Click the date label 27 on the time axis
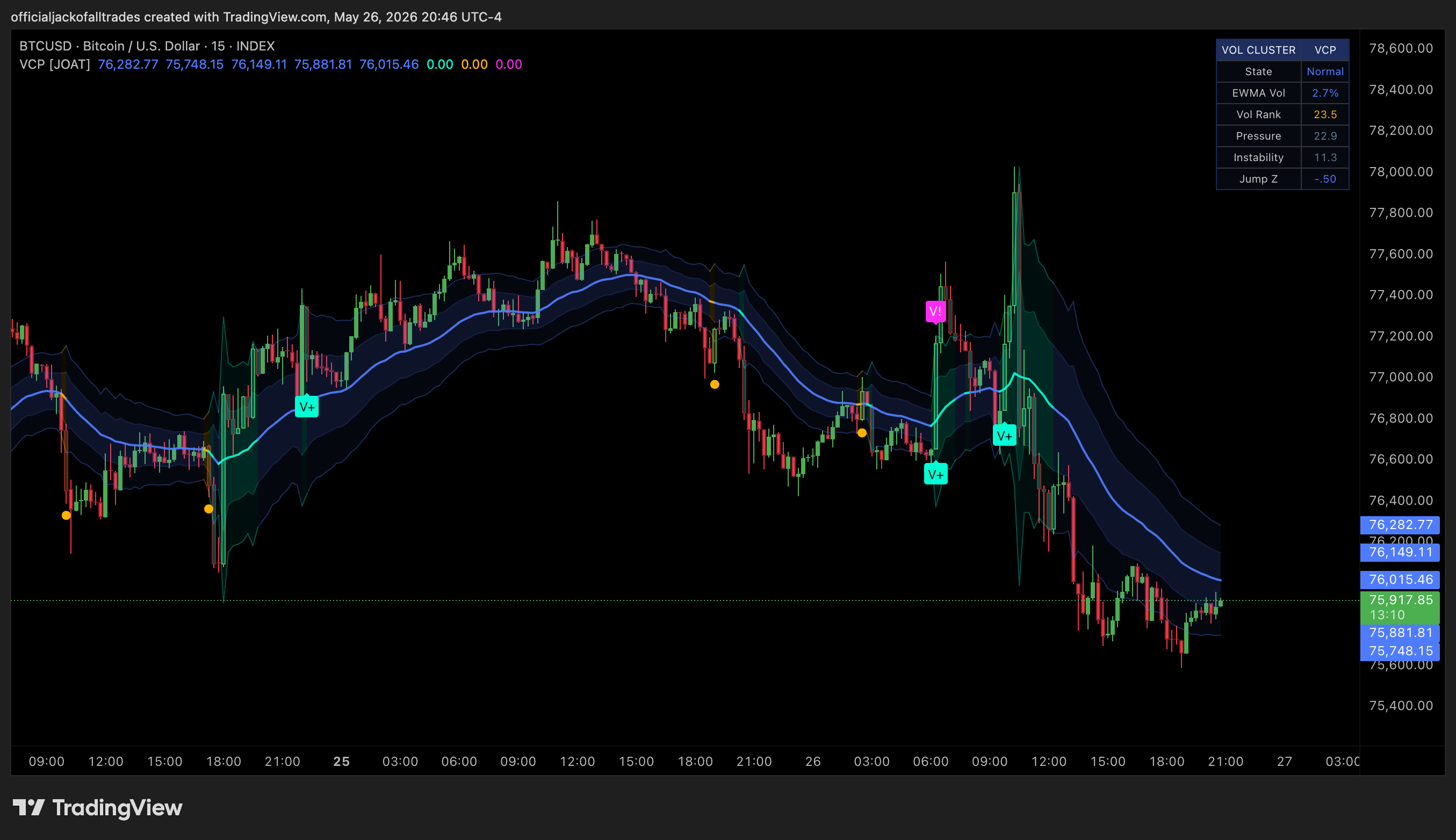This screenshot has height=840, width=1456. (1284, 762)
